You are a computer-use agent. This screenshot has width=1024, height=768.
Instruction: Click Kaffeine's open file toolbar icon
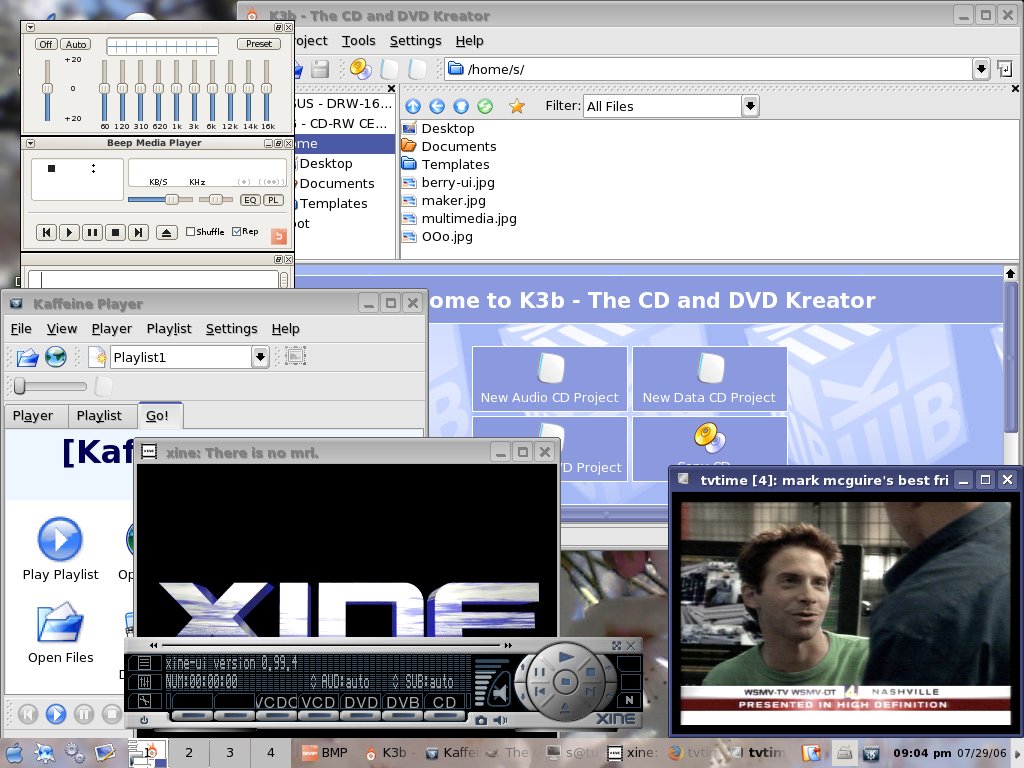tap(27, 357)
